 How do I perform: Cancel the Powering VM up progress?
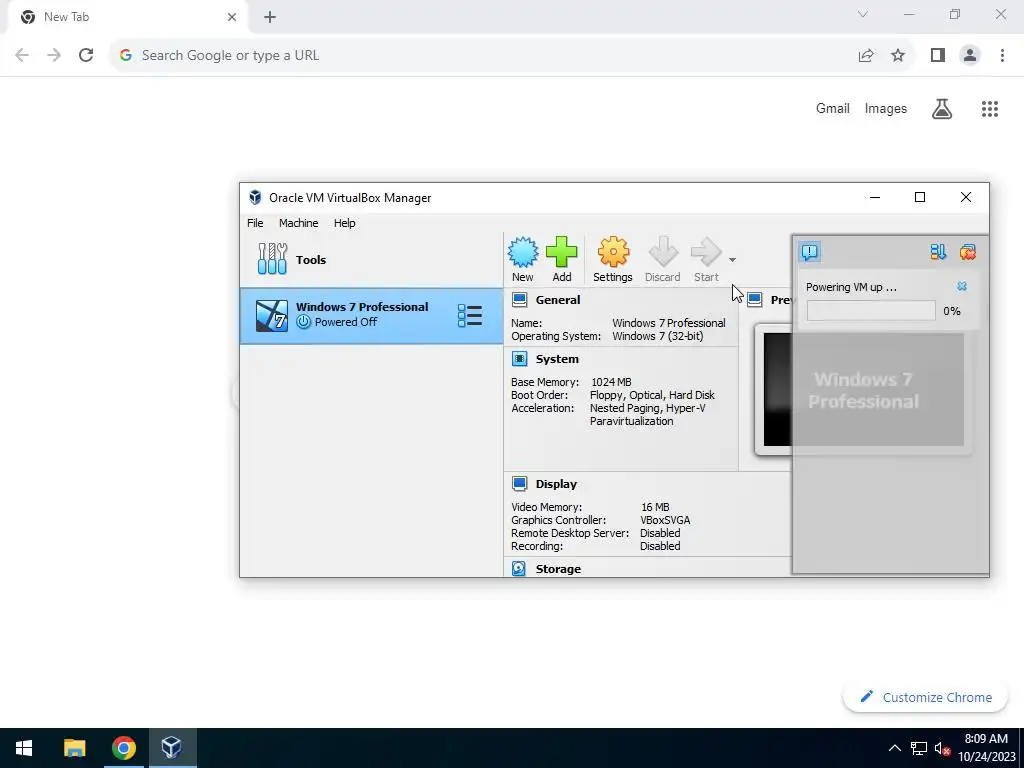[962, 287]
